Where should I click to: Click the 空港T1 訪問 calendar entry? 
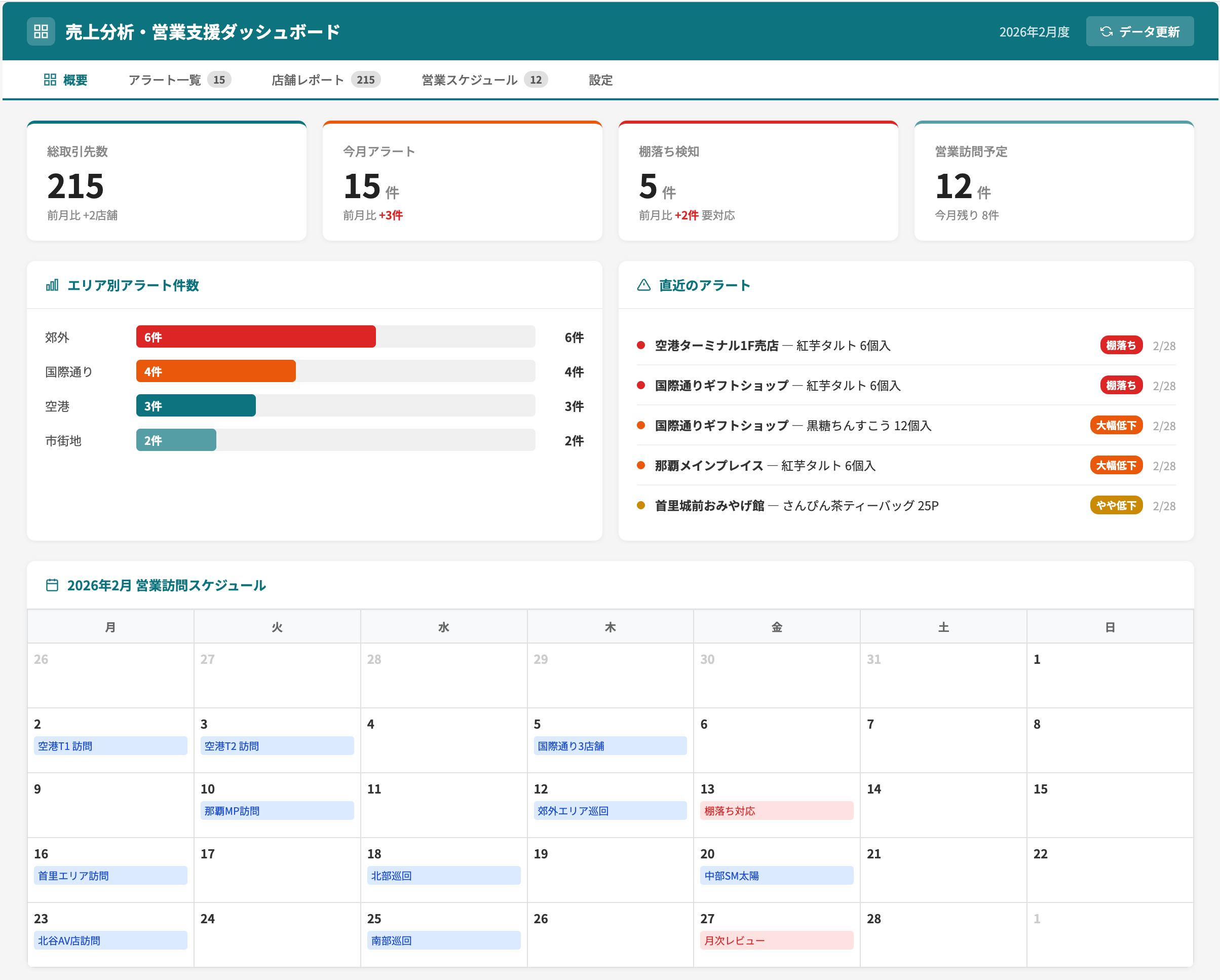pyautogui.click(x=110, y=746)
